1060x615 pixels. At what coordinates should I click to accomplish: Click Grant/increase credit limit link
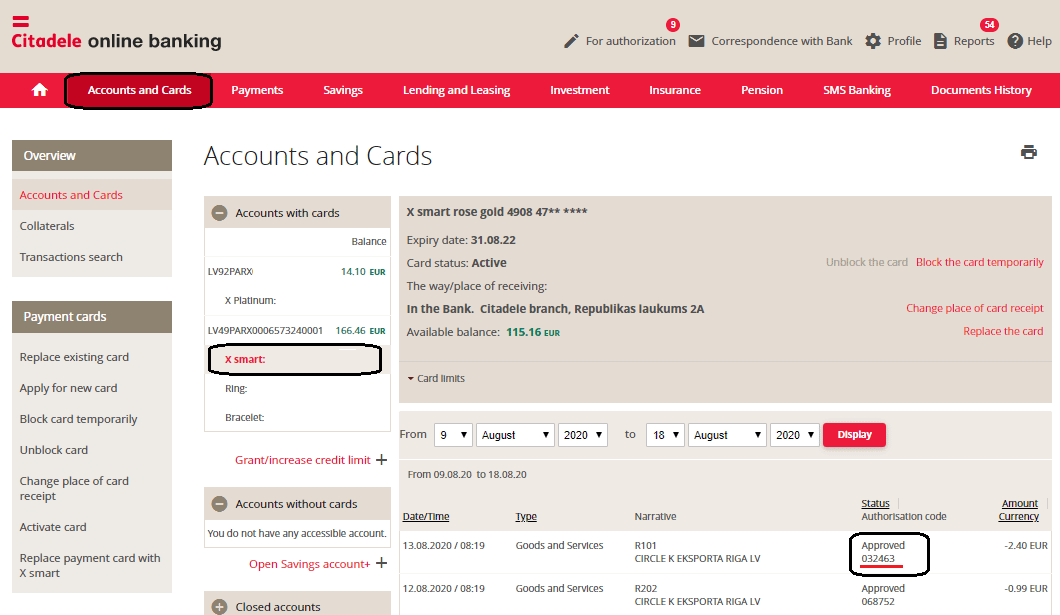point(302,460)
